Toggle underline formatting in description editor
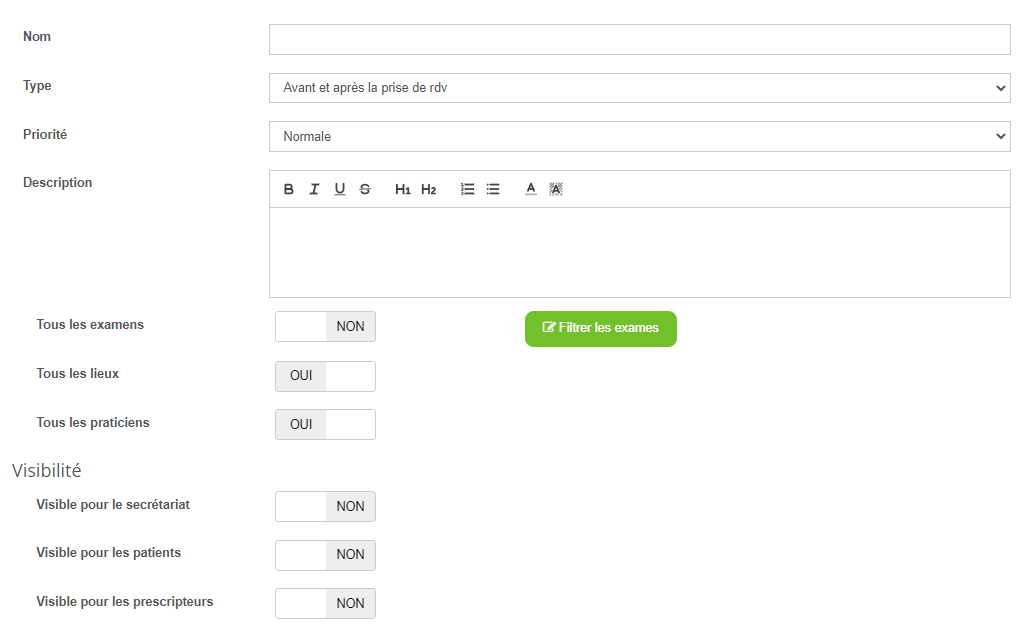1020x624 pixels. pos(340,189)
